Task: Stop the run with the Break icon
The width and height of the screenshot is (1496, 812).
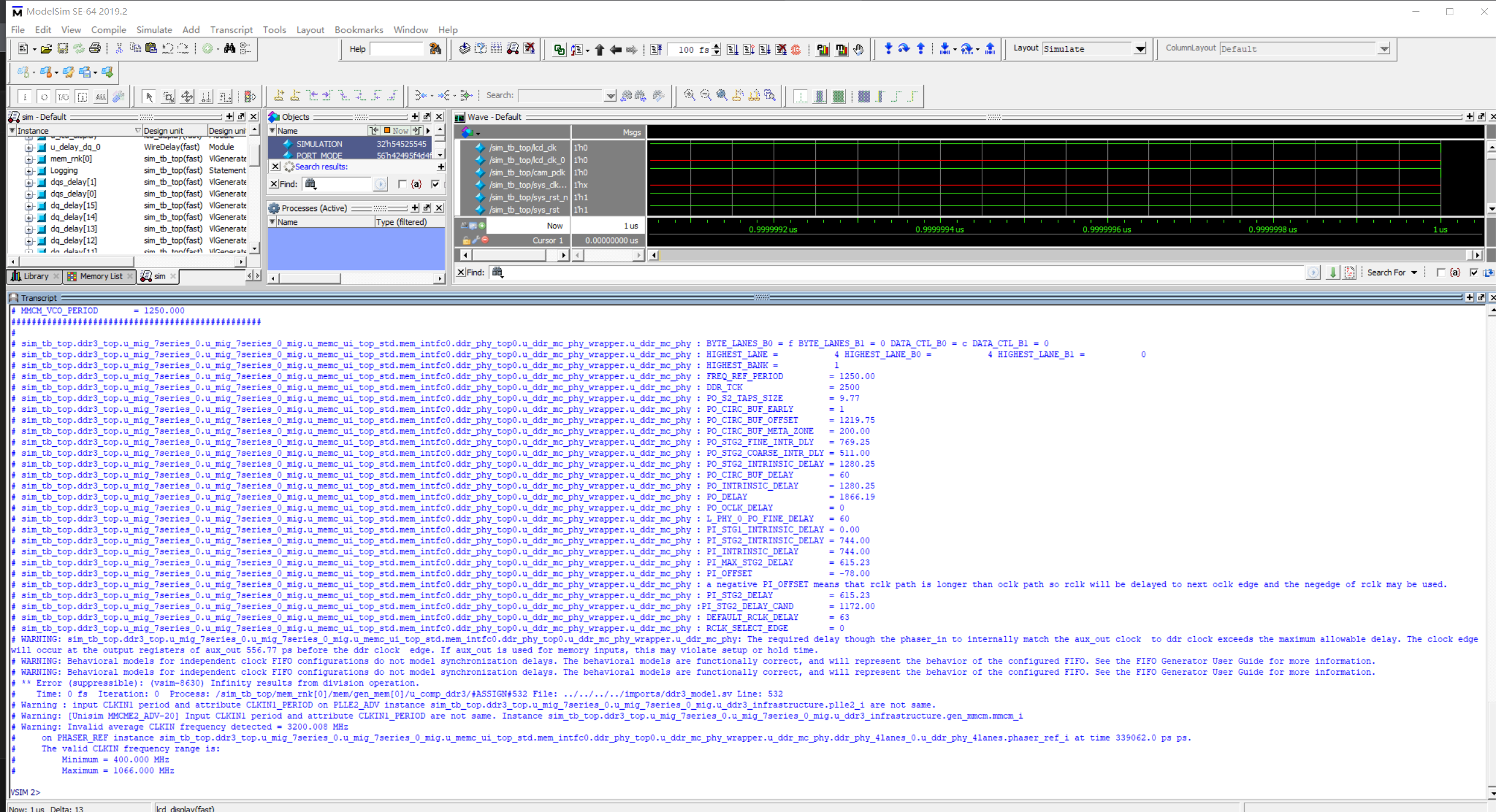Action: pos(781,49)
